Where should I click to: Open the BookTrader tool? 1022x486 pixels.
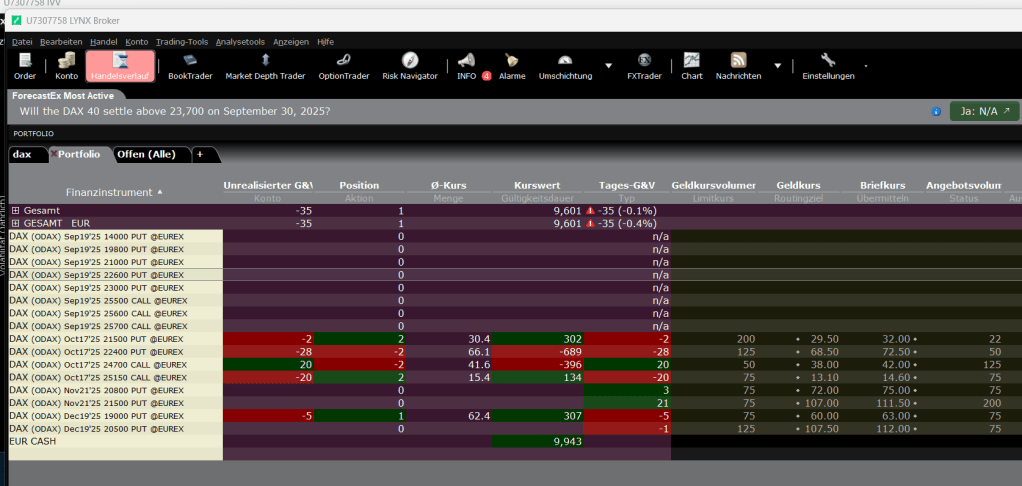[x=190, y=66]
